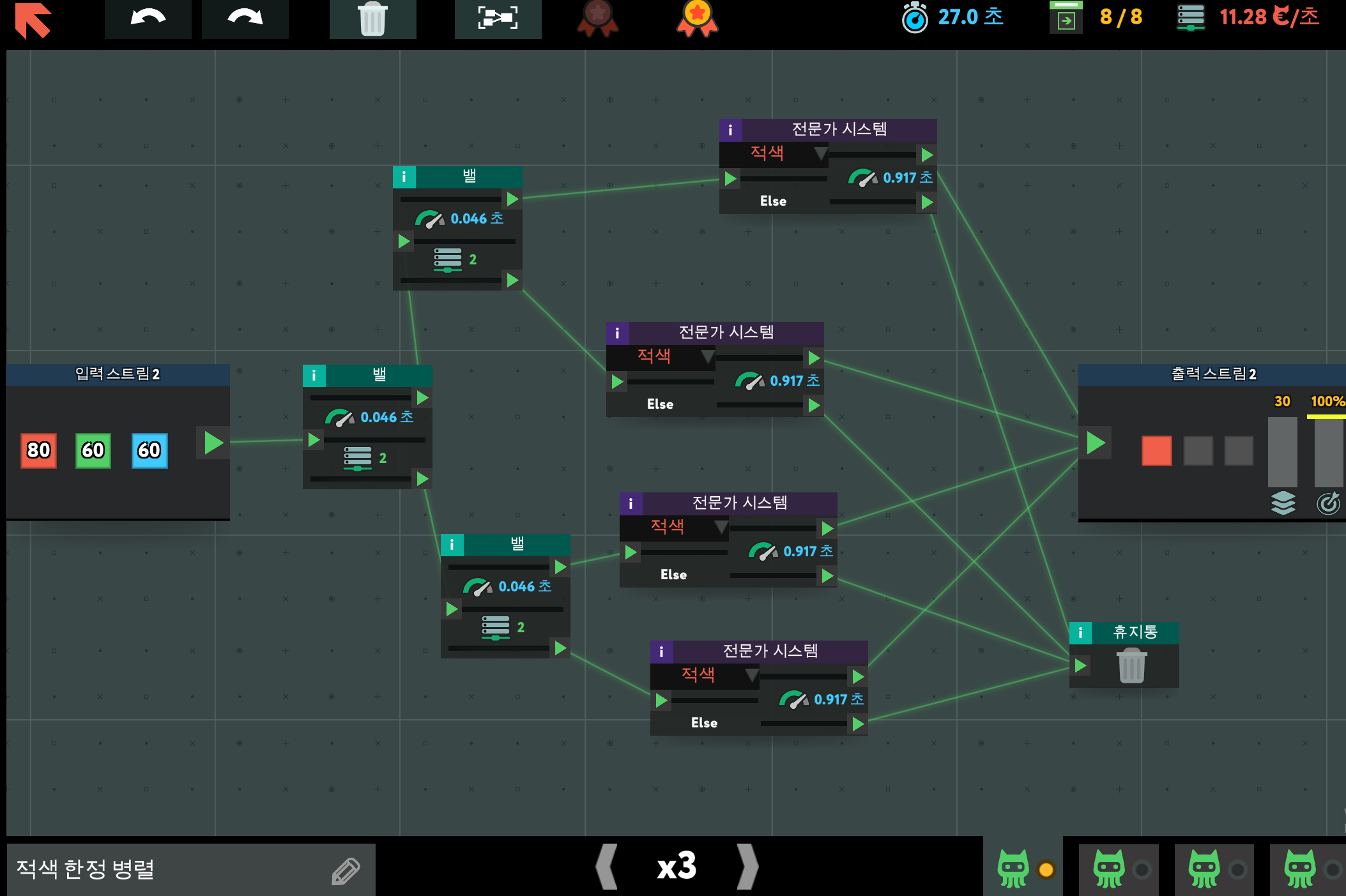Image resolution: width=1346 pixels, height=896 pixels.
Task: Click the redo arrow button
Action: pyautogui.click(x=245, y=19)
